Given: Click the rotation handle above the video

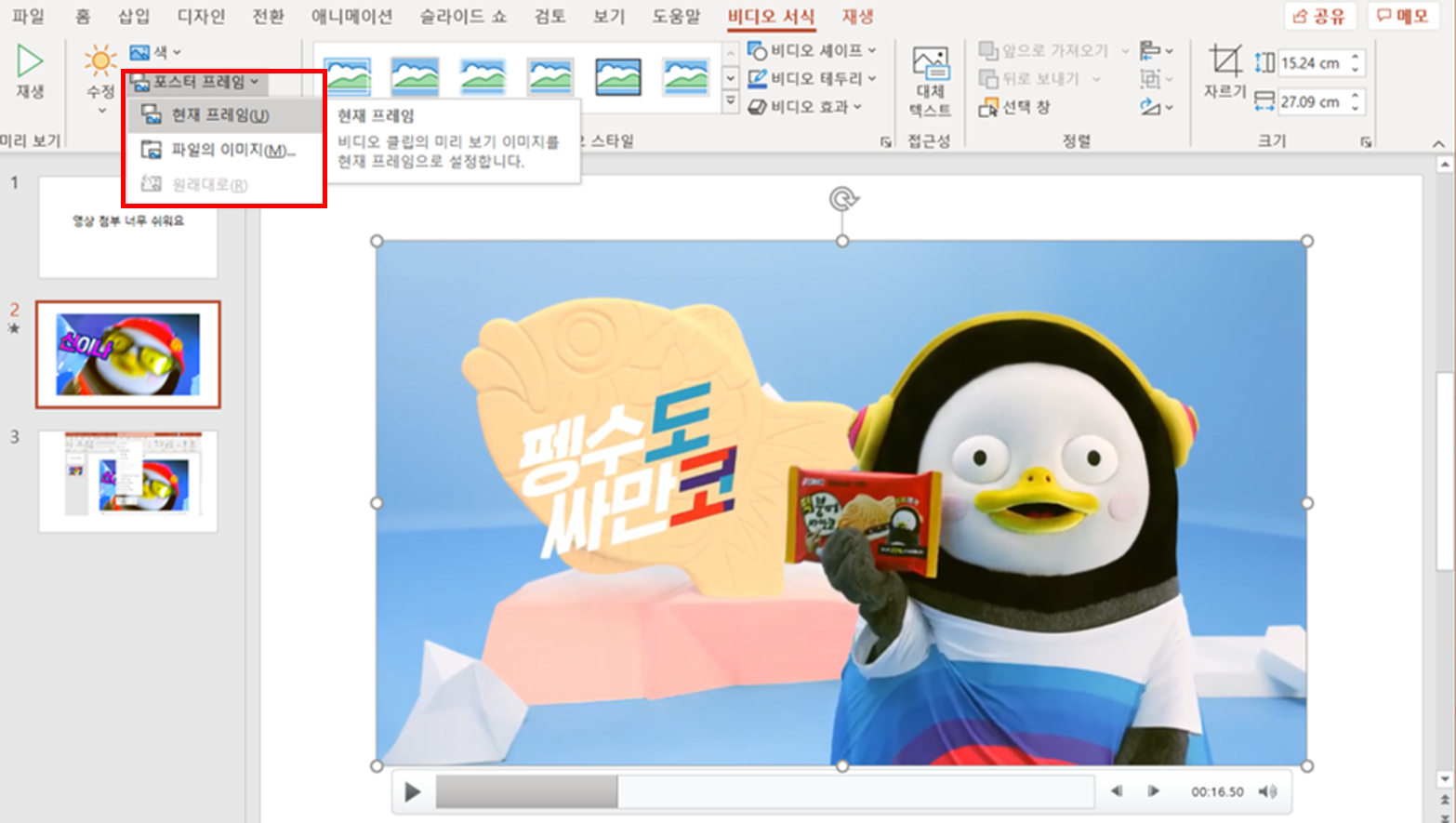Looking at the screenshot, I should pos(842,198).
